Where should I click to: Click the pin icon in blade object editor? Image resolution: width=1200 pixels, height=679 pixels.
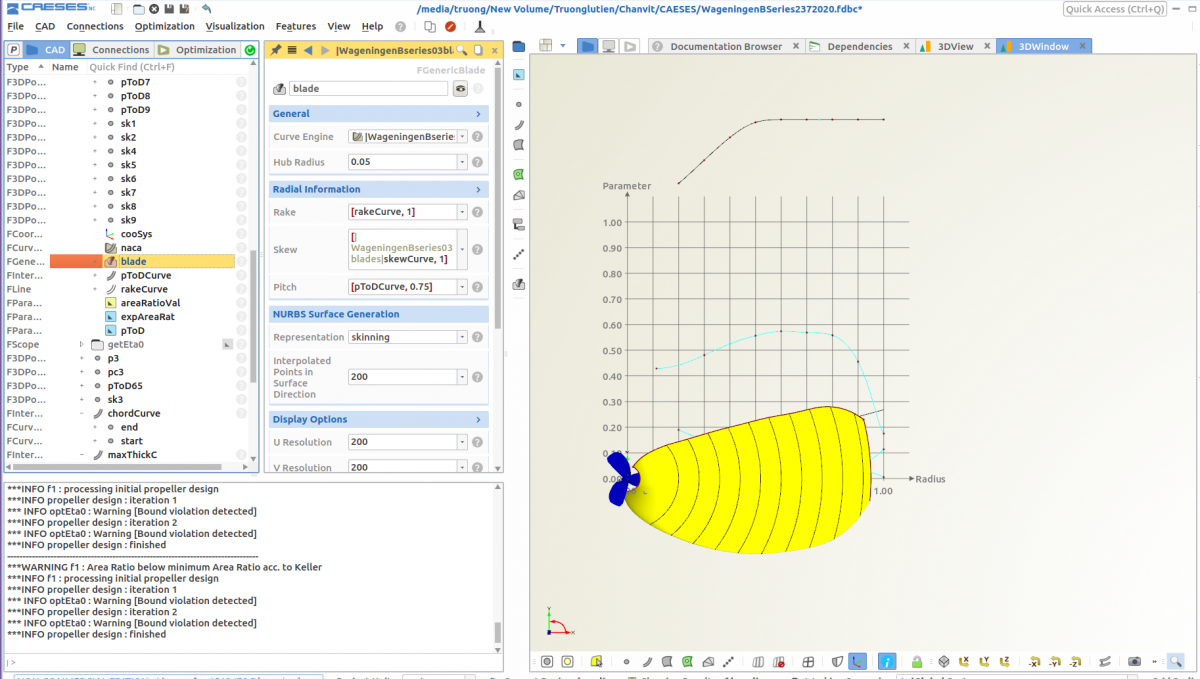point(277,50)
